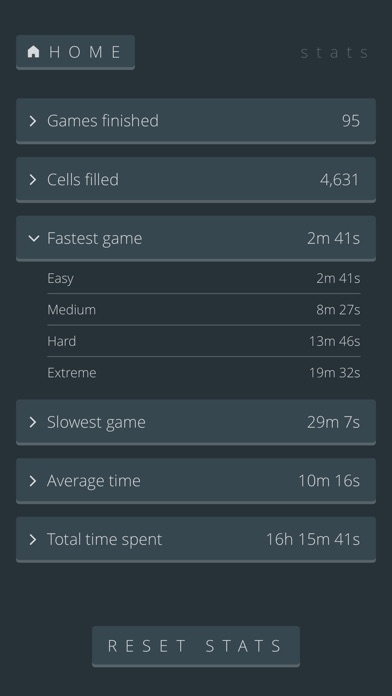Click the Total time spent chevron
The height and width of the screenshot is (696, 392).
pos(32,539)
